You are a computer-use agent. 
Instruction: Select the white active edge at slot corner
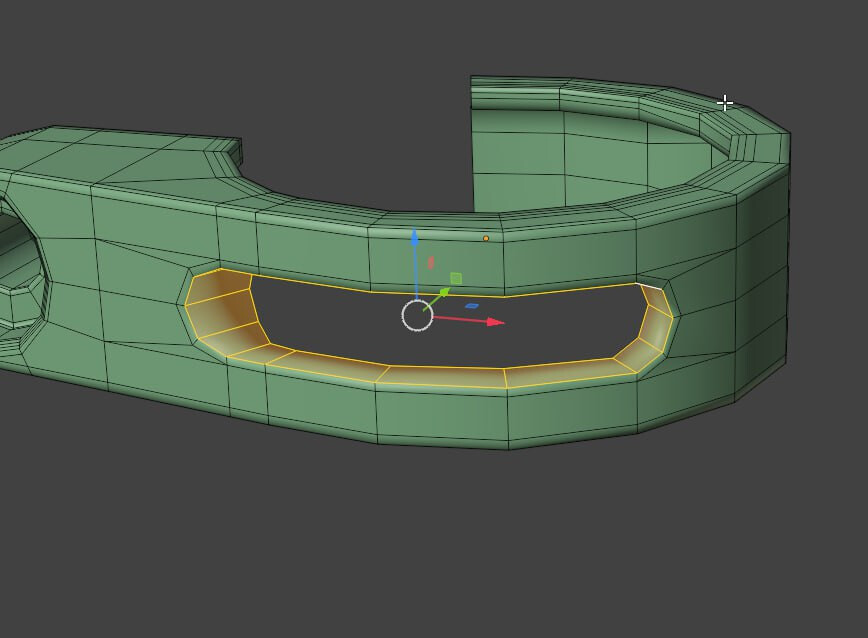[x=649, y=286]
